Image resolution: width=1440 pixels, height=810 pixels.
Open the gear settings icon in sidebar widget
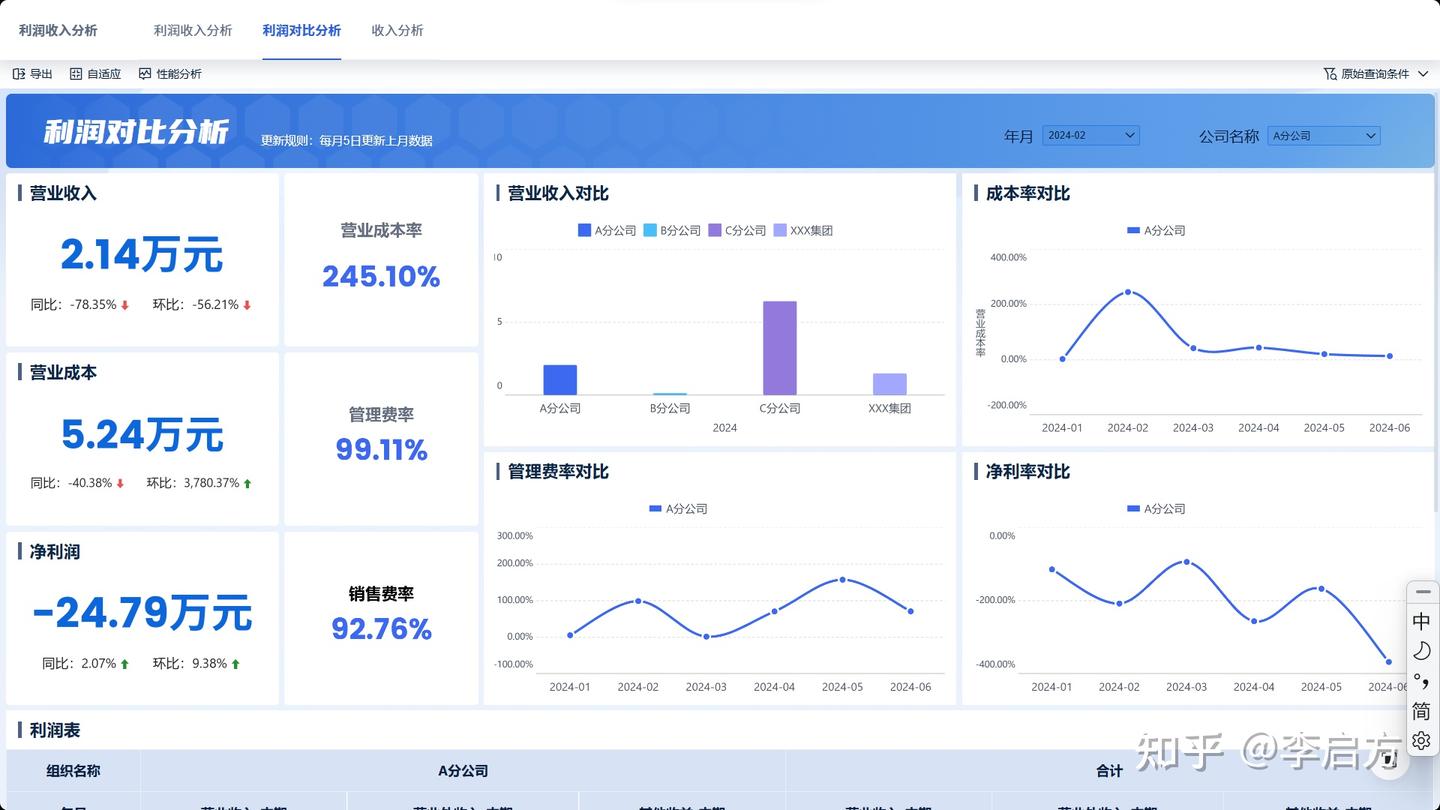[x=1422, y=741]
